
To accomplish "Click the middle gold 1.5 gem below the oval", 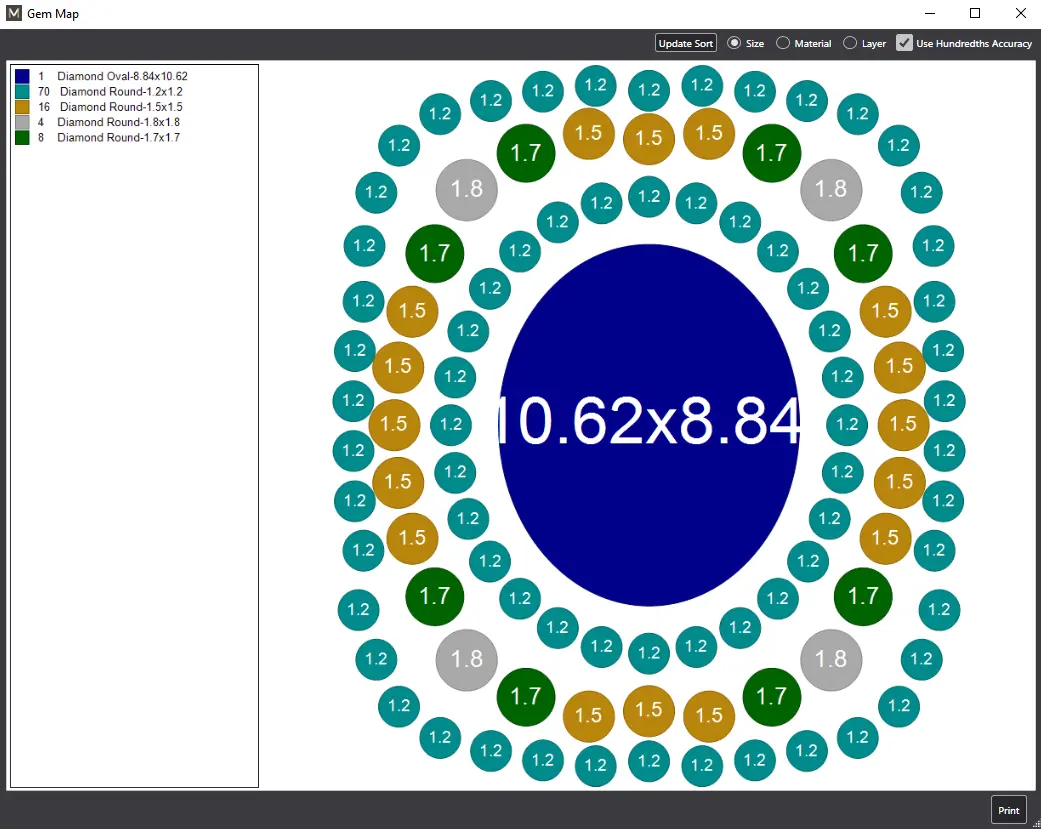I will coord(649,711).
